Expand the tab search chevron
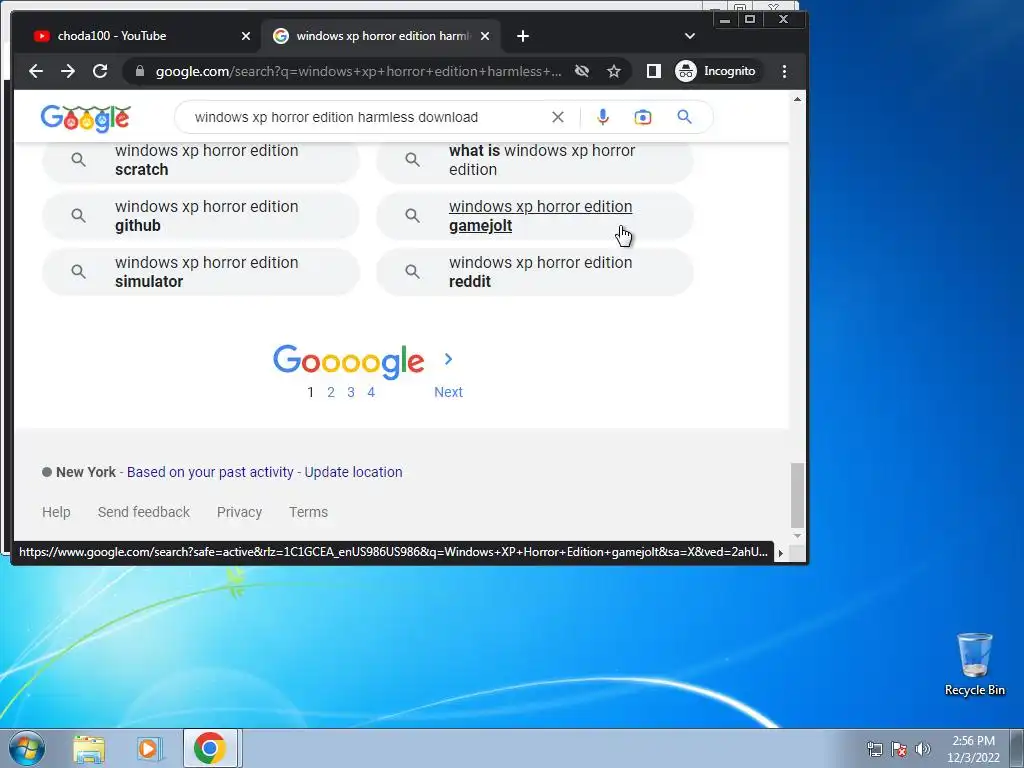Screen dimensions: 1024x768 pyautogui.click(x=690, y=36)
